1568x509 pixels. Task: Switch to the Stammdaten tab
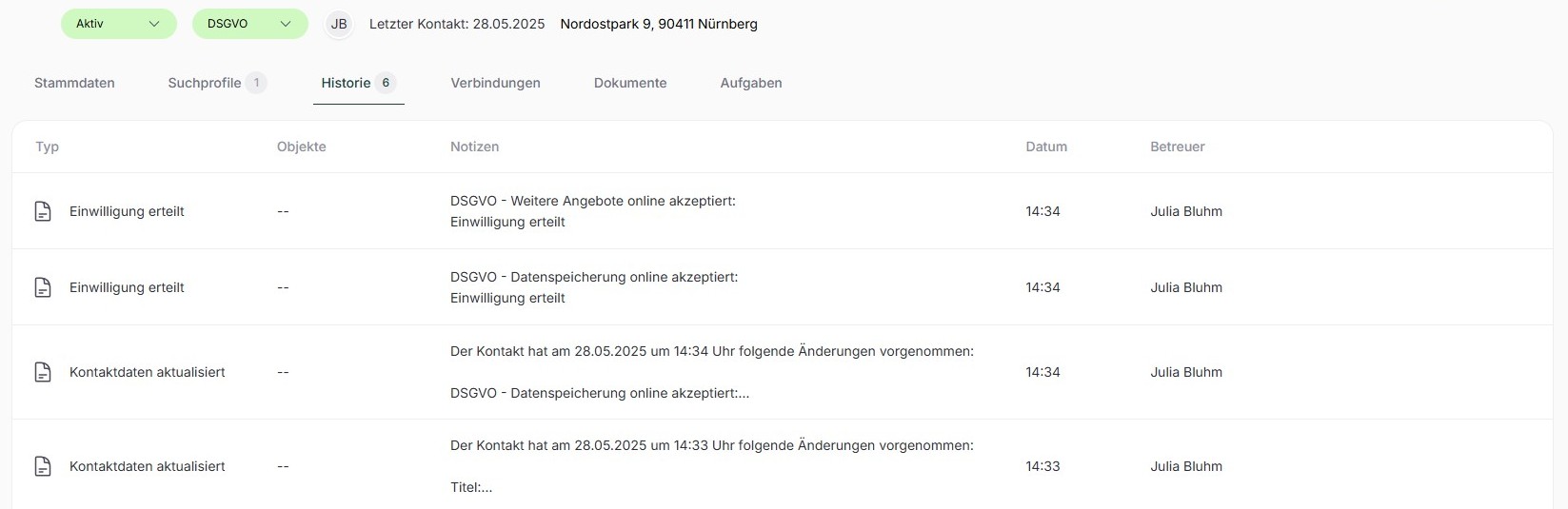(74, 83)
